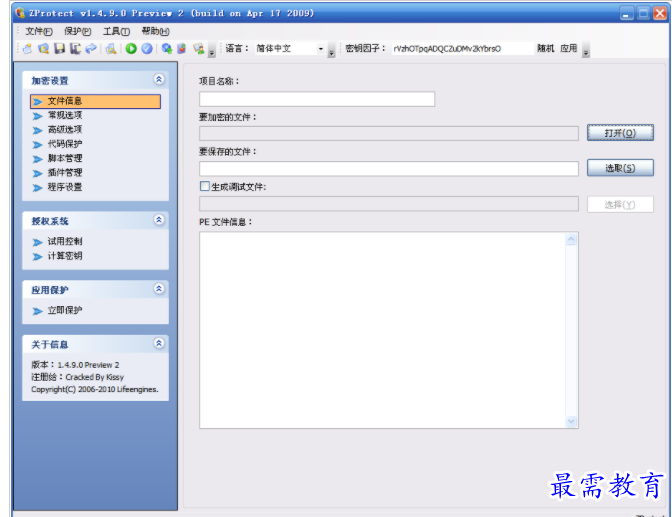Image resolution: width=672 pixels, height=517 pixels.
Task: Click PE info scrollbar up arrow
Action: click(x=571, y=239)
